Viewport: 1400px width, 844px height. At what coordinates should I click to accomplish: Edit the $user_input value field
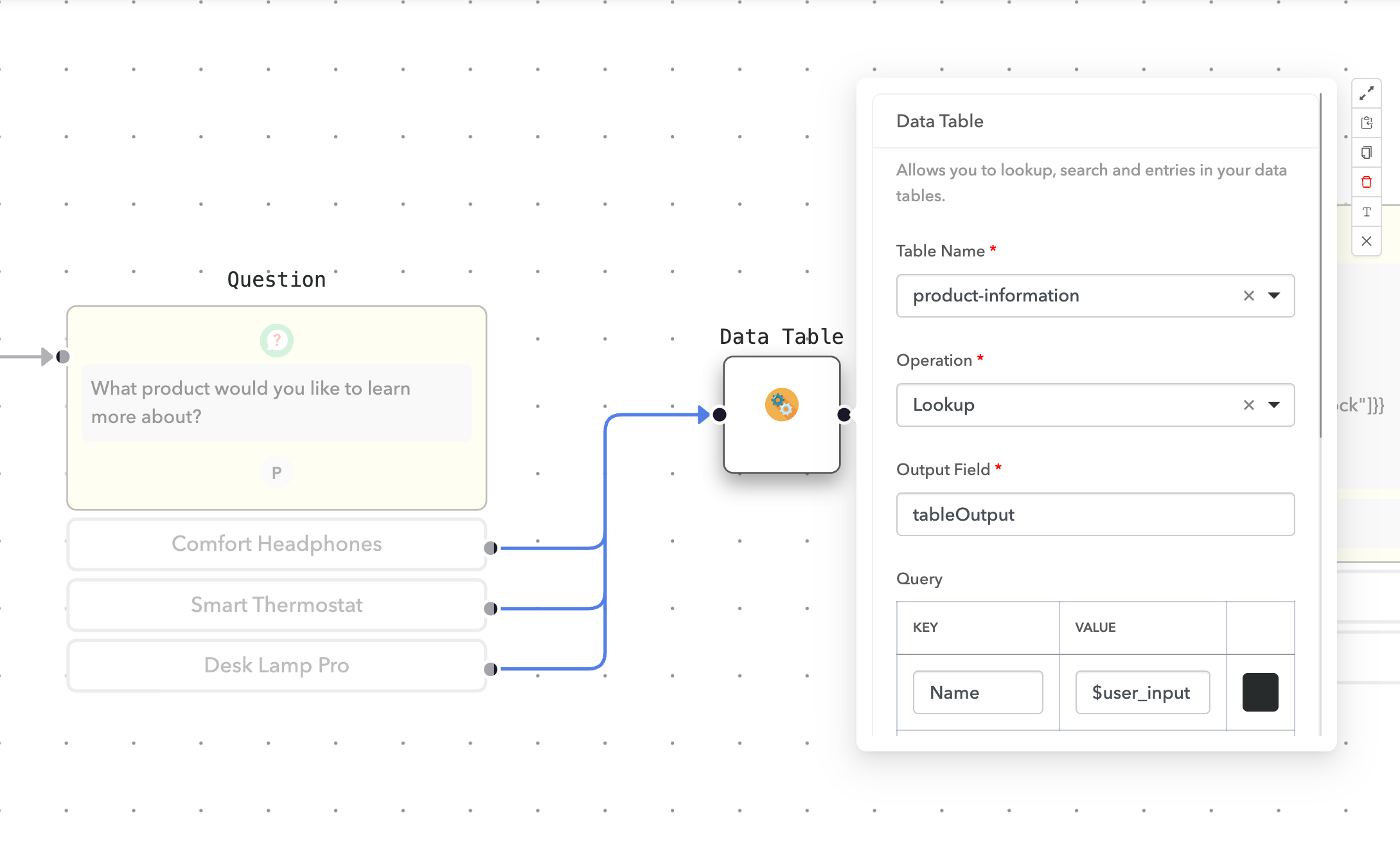(x=1142, y=692)
